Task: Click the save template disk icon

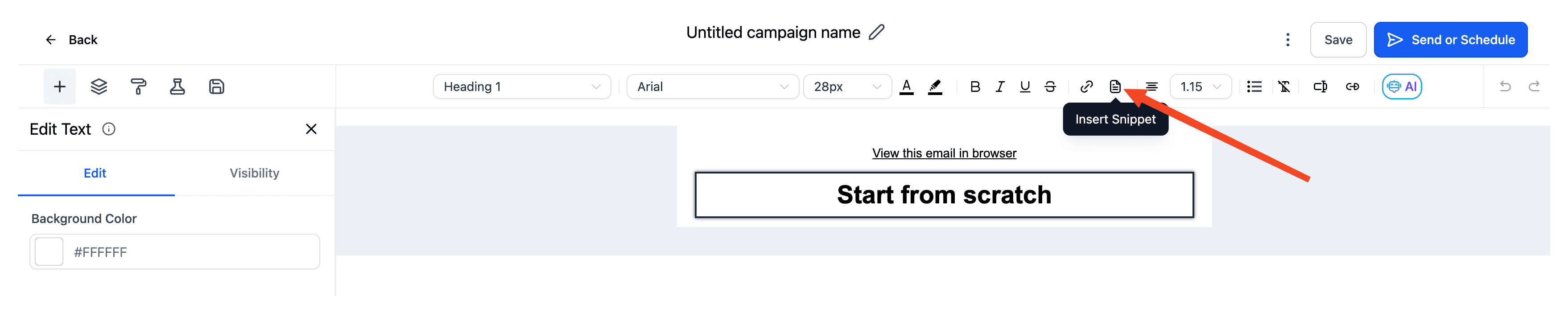Action: click(x=217, y=87)
